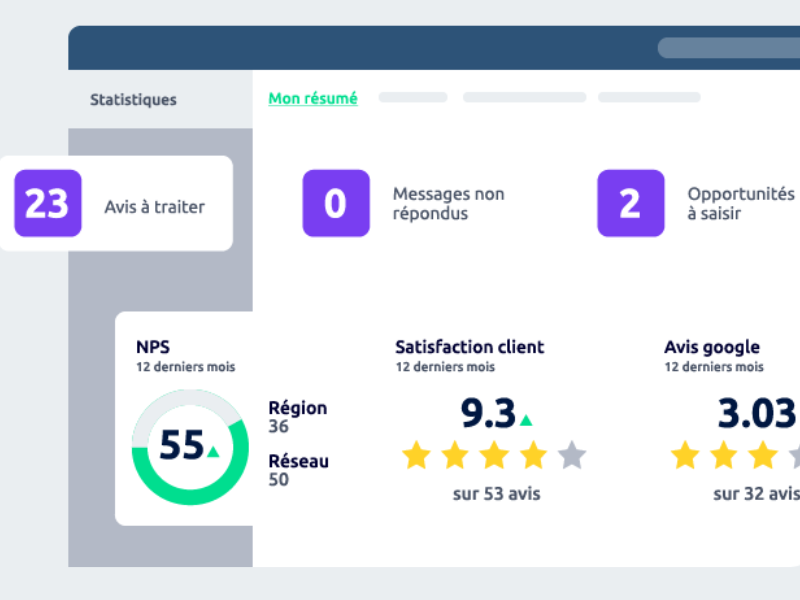Click the purple 2 Opportunités badge
800x600 pixels.
coord(630,203)
